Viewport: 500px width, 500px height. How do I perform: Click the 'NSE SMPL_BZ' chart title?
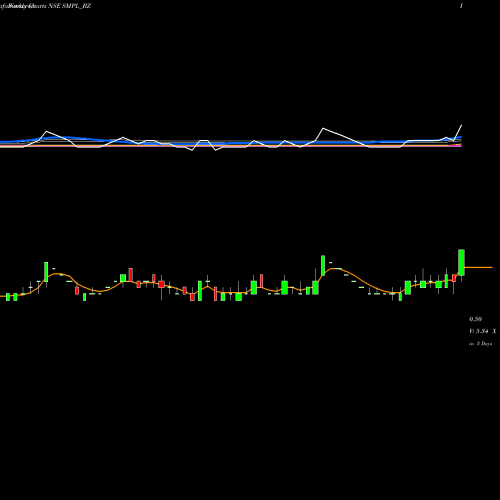pyautogui.click(x=70, y=6)
